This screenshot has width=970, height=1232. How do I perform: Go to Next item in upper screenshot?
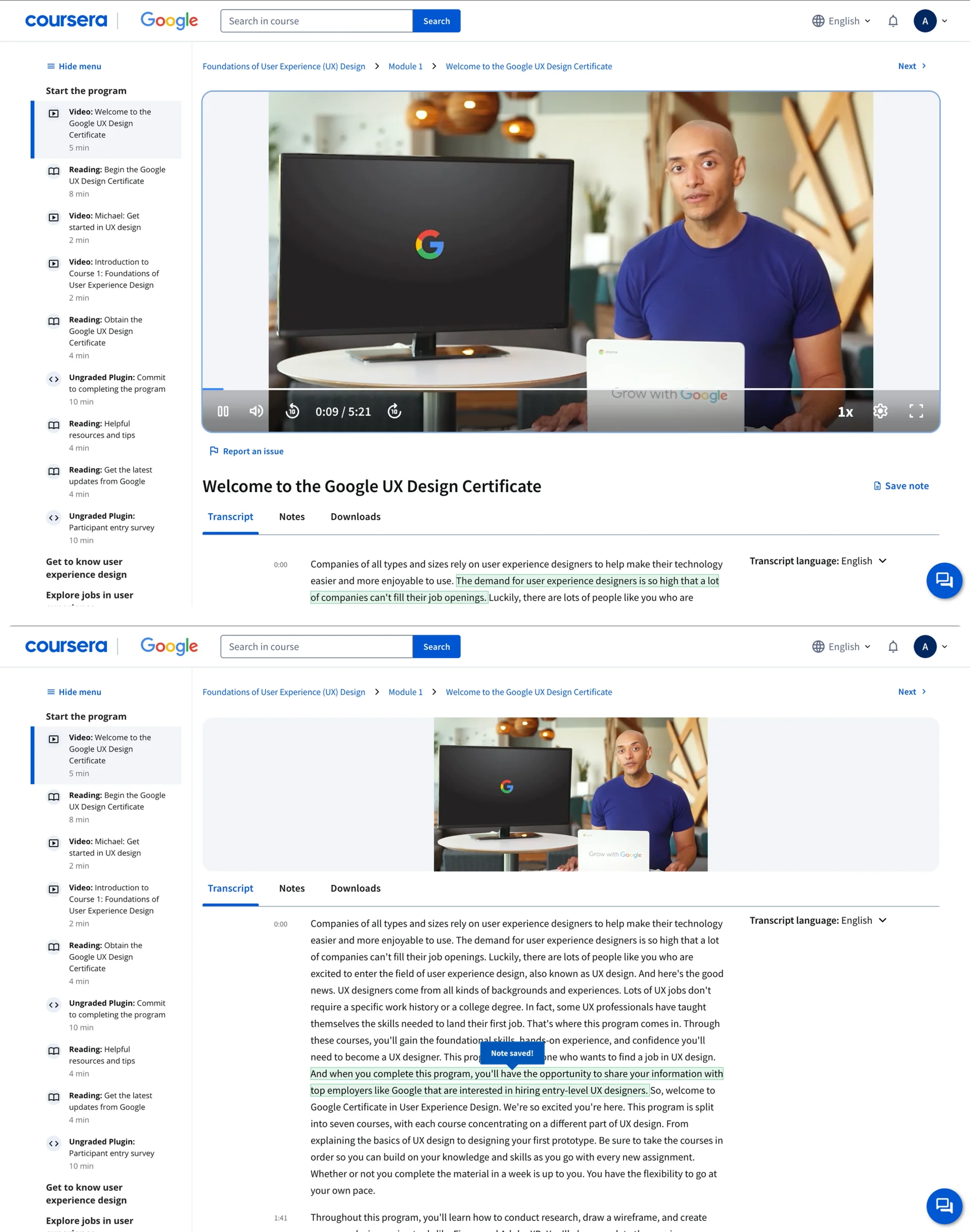tap(912, 66)
